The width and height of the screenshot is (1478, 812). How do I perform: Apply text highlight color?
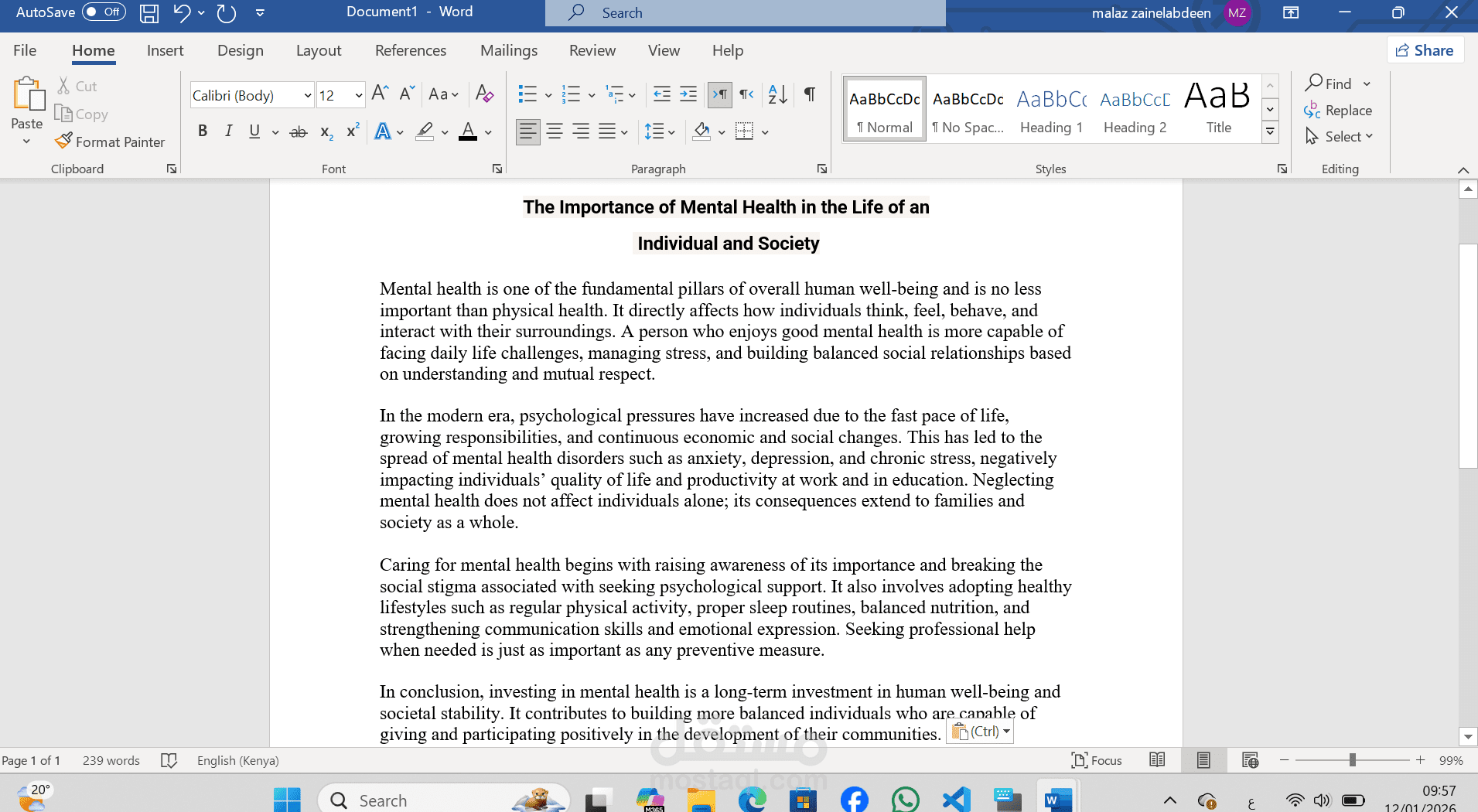click(x=425, y=132)
